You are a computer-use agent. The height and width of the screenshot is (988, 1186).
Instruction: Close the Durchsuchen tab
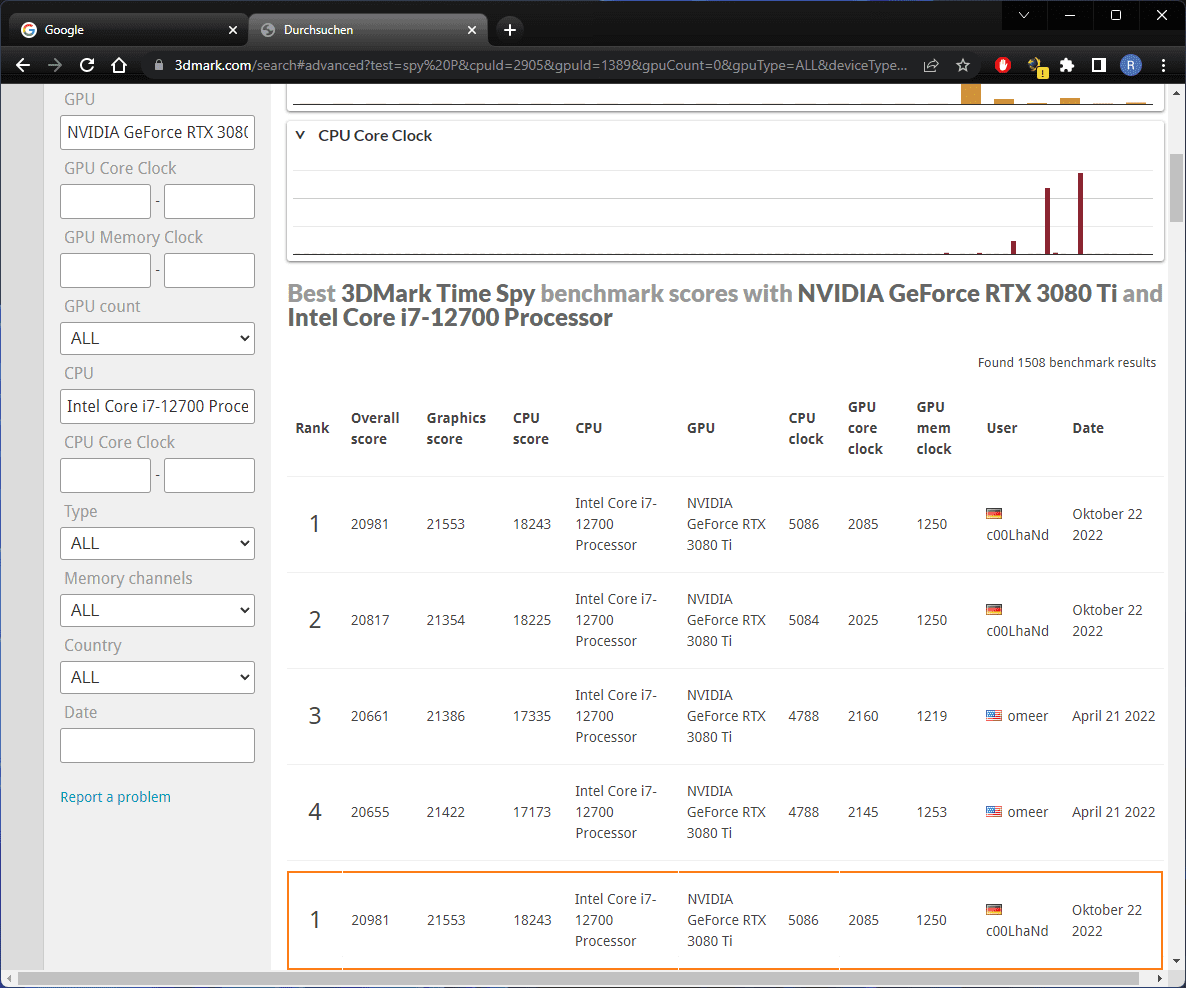471,30
